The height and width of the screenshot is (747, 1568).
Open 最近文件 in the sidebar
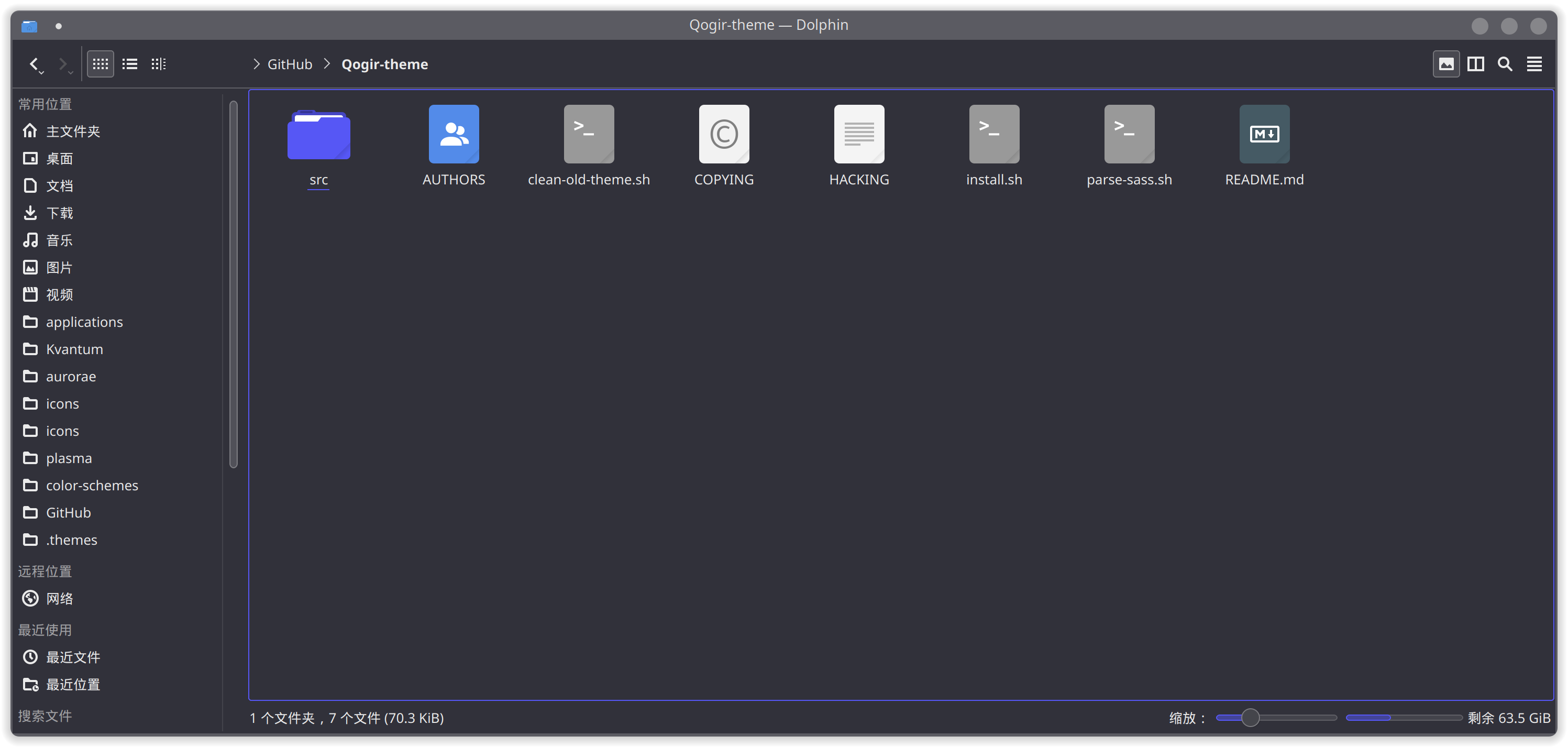[74, 657]
